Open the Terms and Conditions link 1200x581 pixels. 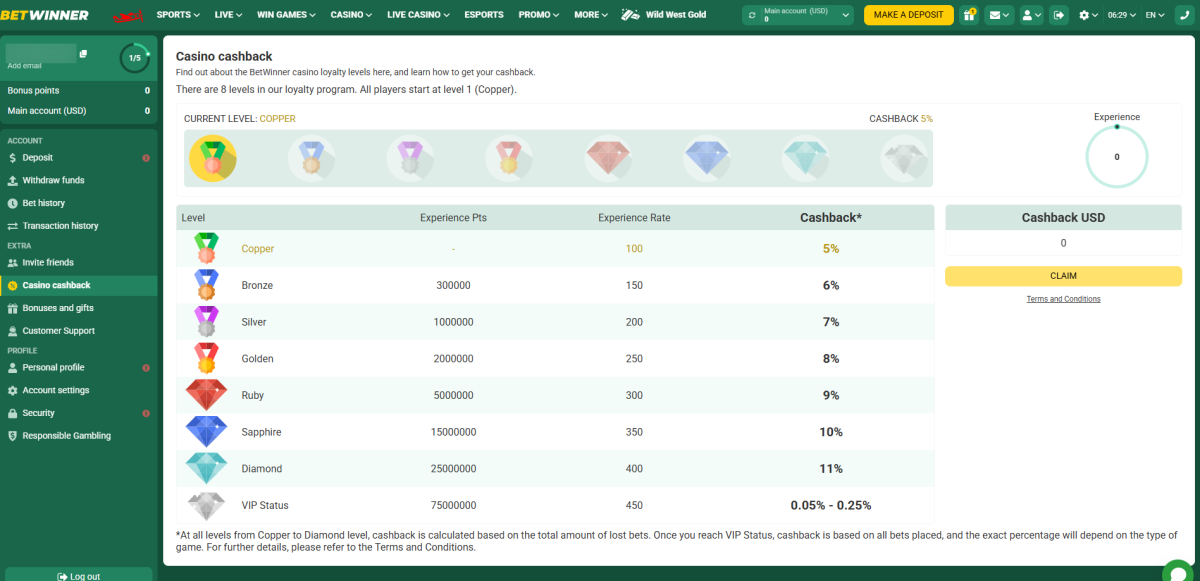click(1063, 299)
